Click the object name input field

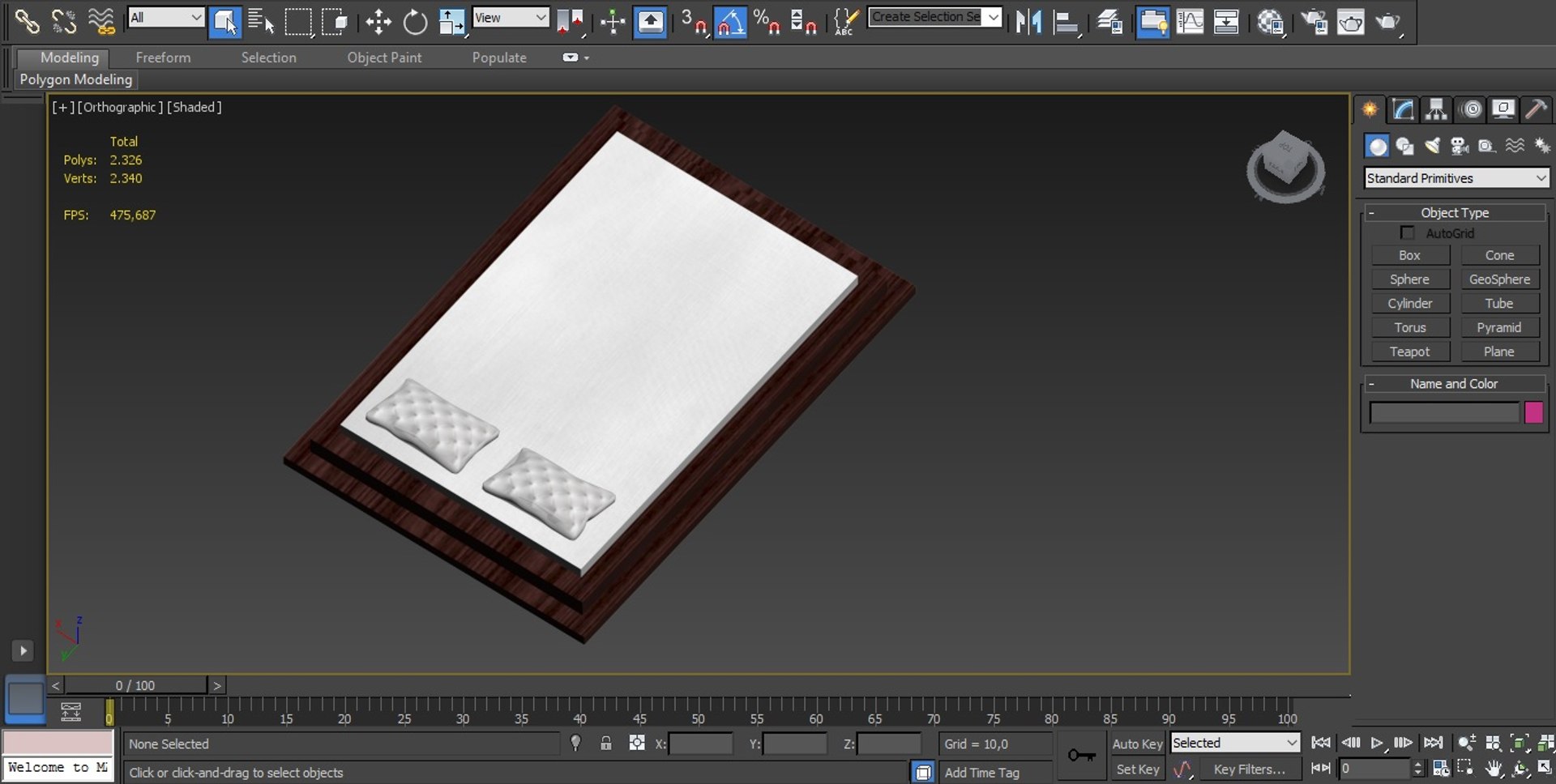click(1444, 412)
